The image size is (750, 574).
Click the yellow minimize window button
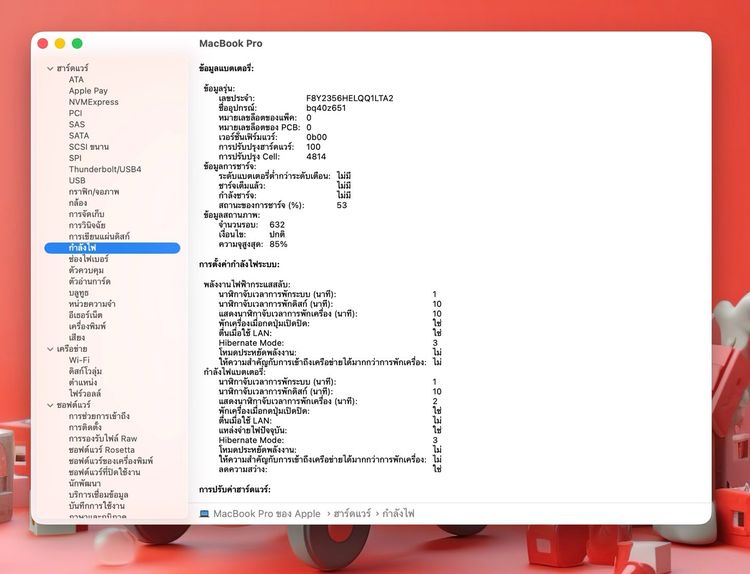(x=60, y=44)
